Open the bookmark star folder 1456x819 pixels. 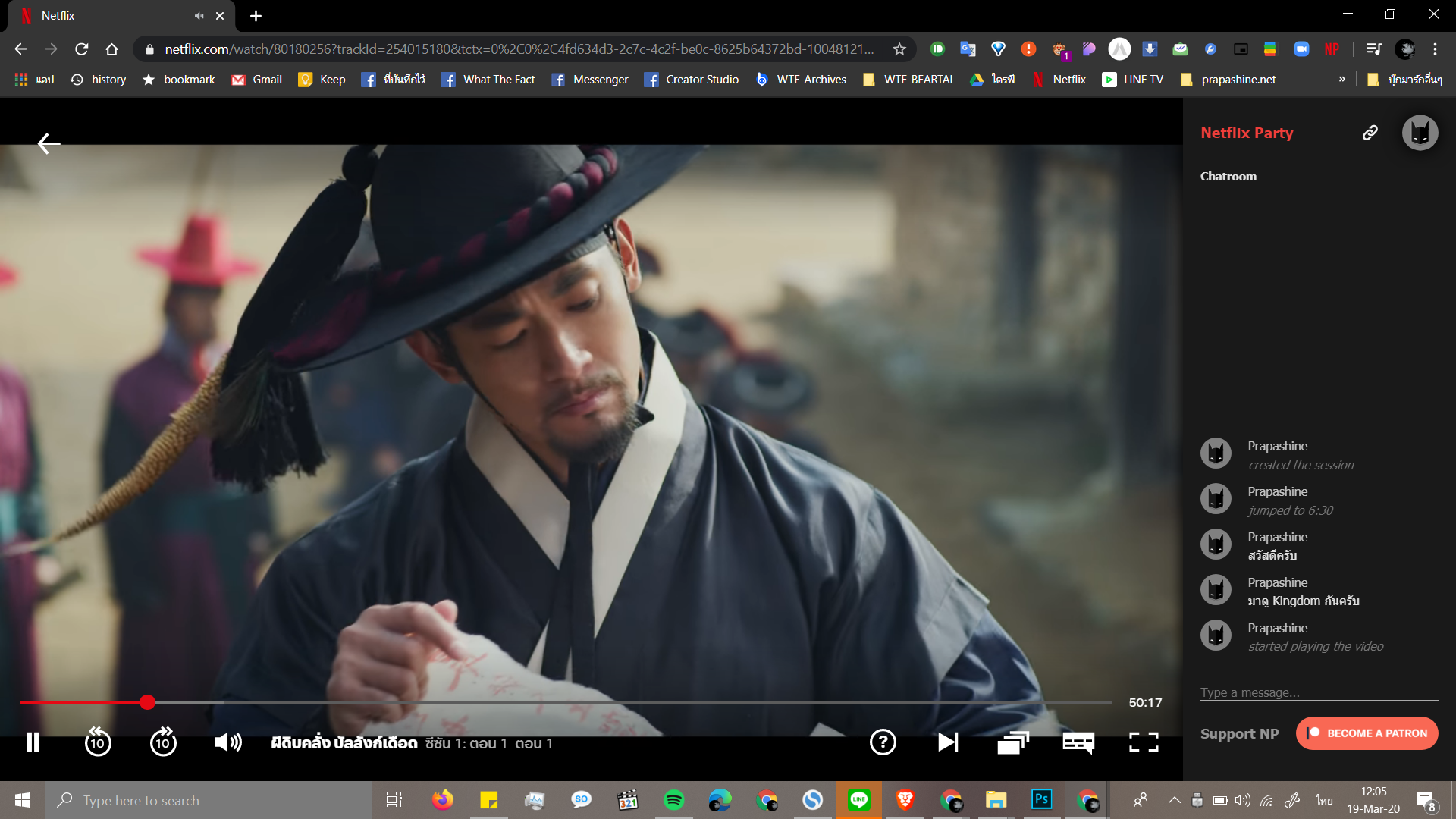(179, 80)
